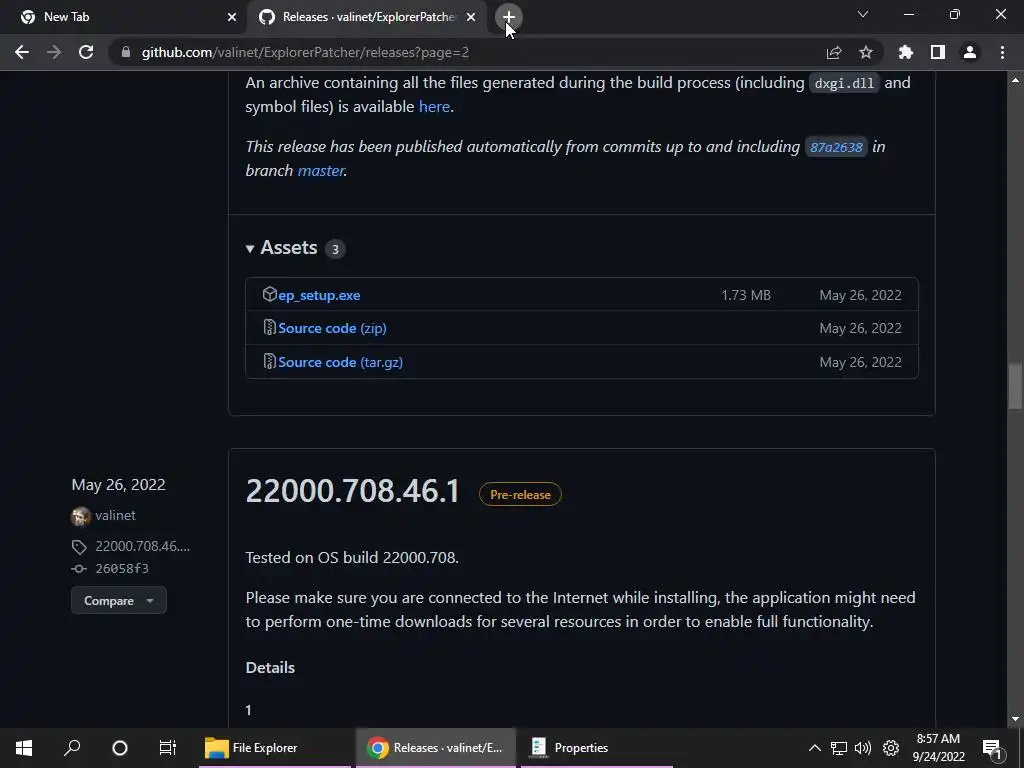Select the 1.73 MB file size text
This screenshot has width=1024, height=768.
tap(746, 295)
